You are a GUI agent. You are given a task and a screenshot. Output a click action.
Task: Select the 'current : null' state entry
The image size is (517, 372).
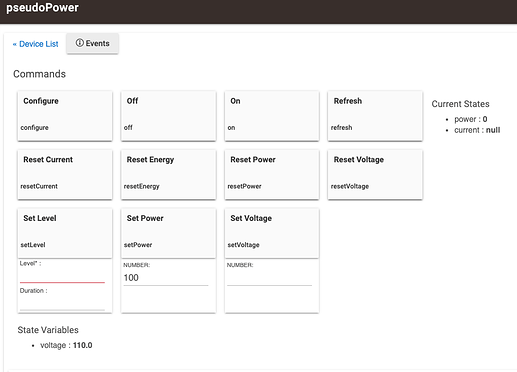477,130
